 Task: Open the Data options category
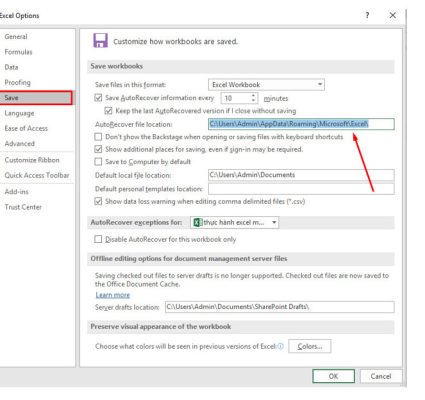(11, 67)
